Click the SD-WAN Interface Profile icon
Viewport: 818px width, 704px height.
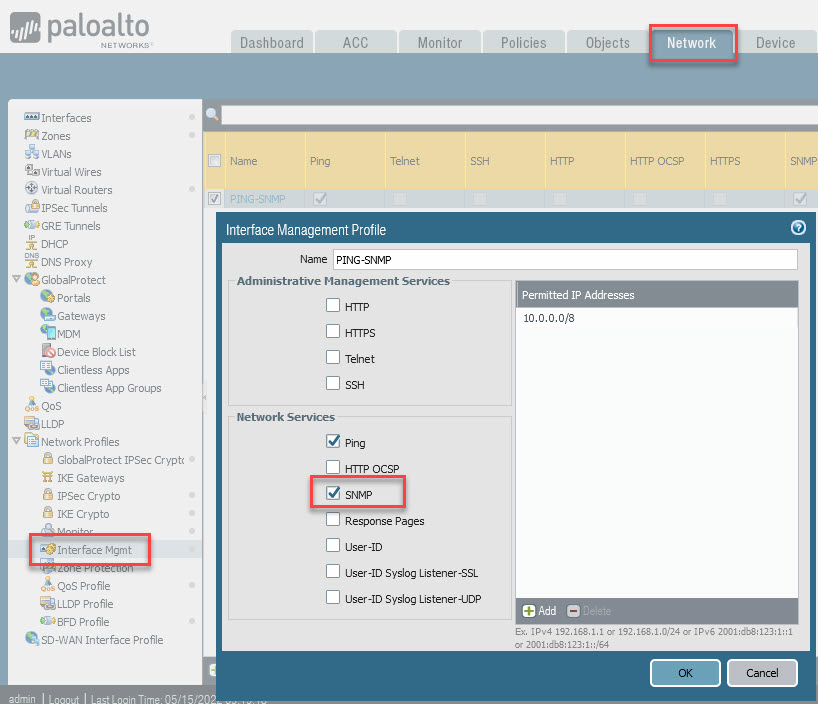click(x=32, y=640)
